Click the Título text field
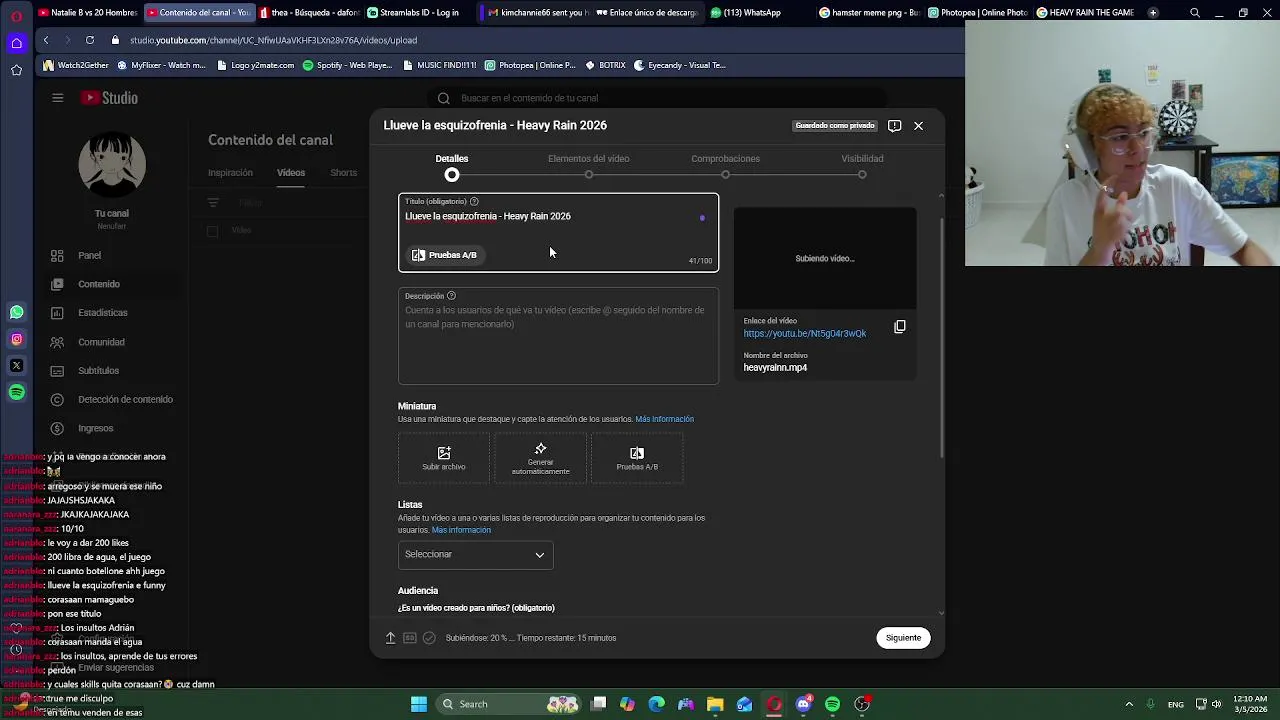Viewport: 1280px width, 720px height. (558, 232)
